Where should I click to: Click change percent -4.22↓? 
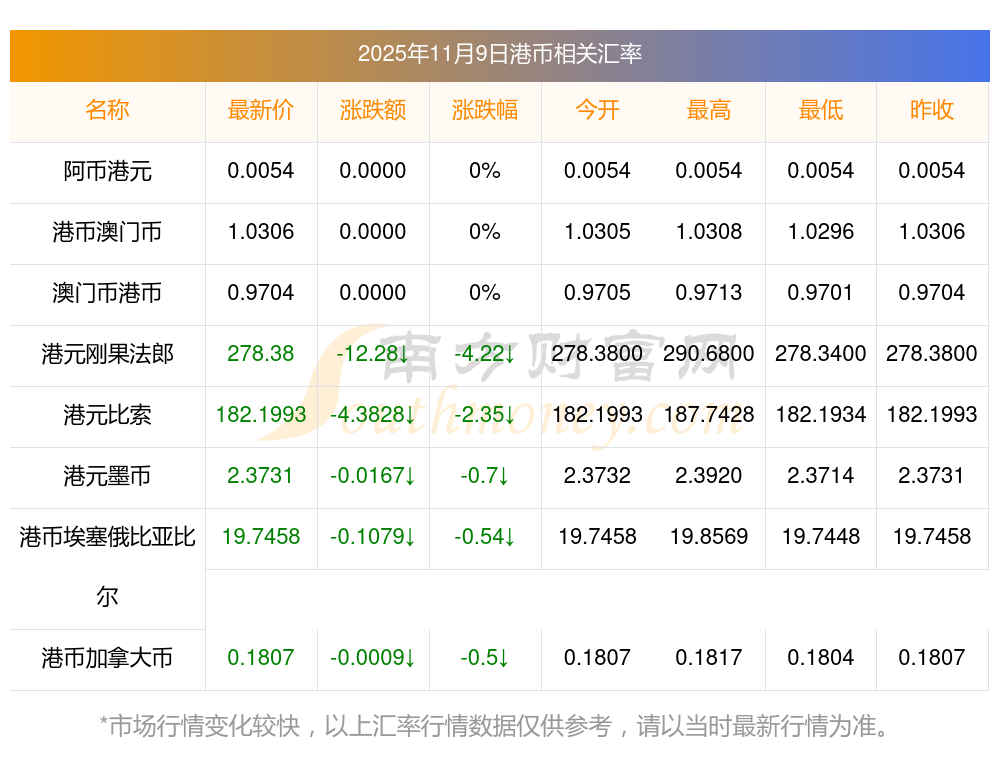tap(485, 353)
